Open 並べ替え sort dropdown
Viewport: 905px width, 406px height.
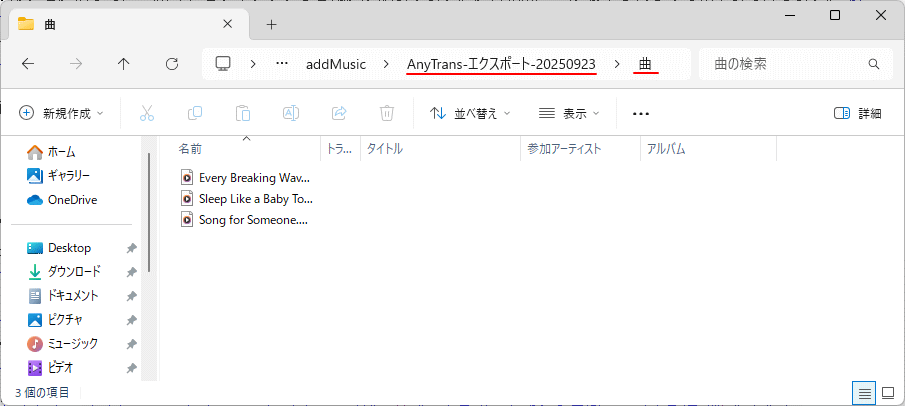[x=470, y=113]
